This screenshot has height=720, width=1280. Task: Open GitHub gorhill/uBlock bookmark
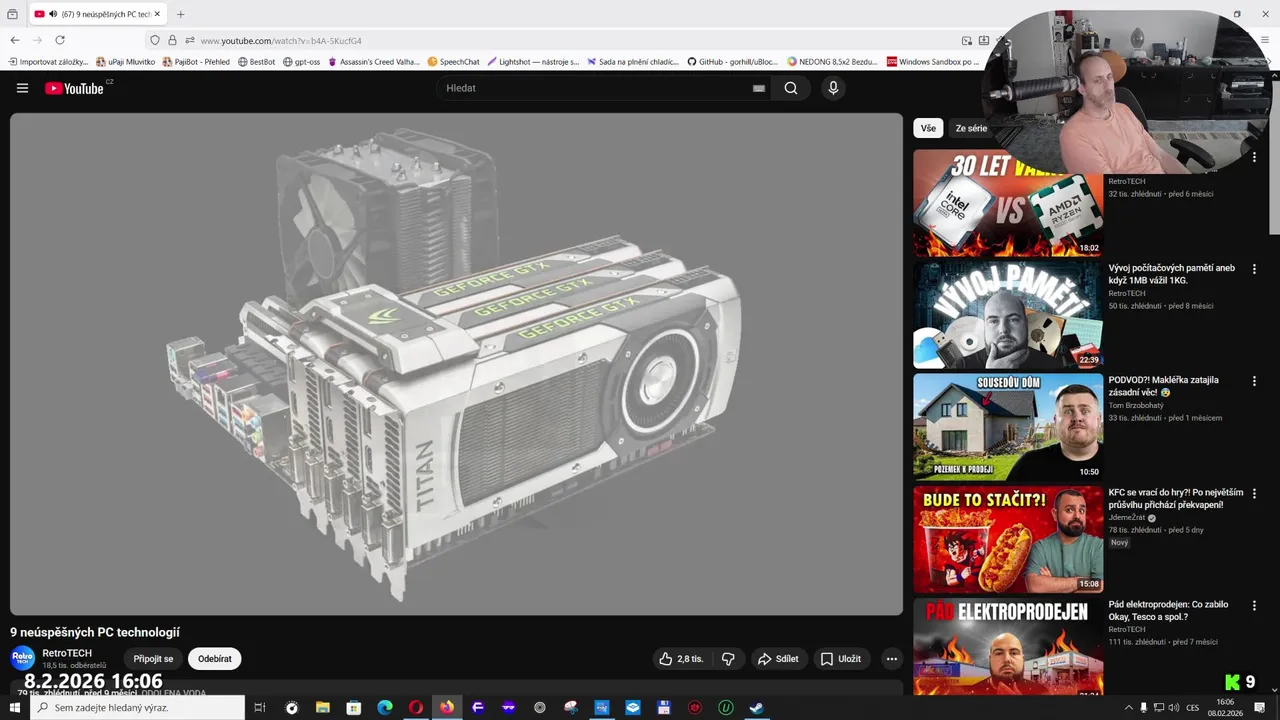732,62
